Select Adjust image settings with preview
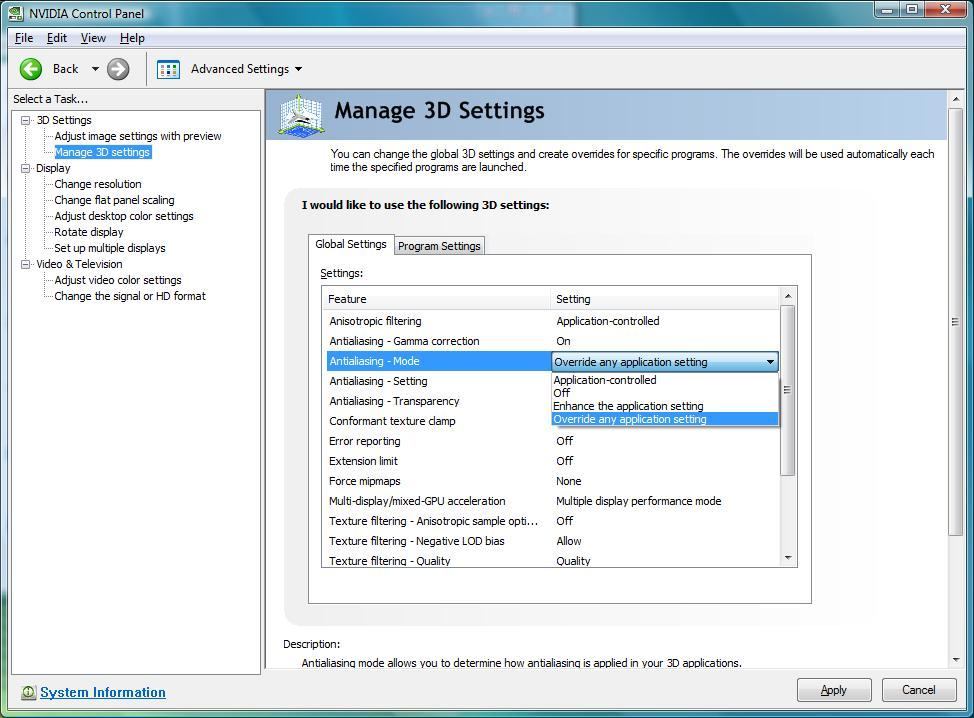The height and width of the screenshot is (718, 974). (x=138, y=136)
